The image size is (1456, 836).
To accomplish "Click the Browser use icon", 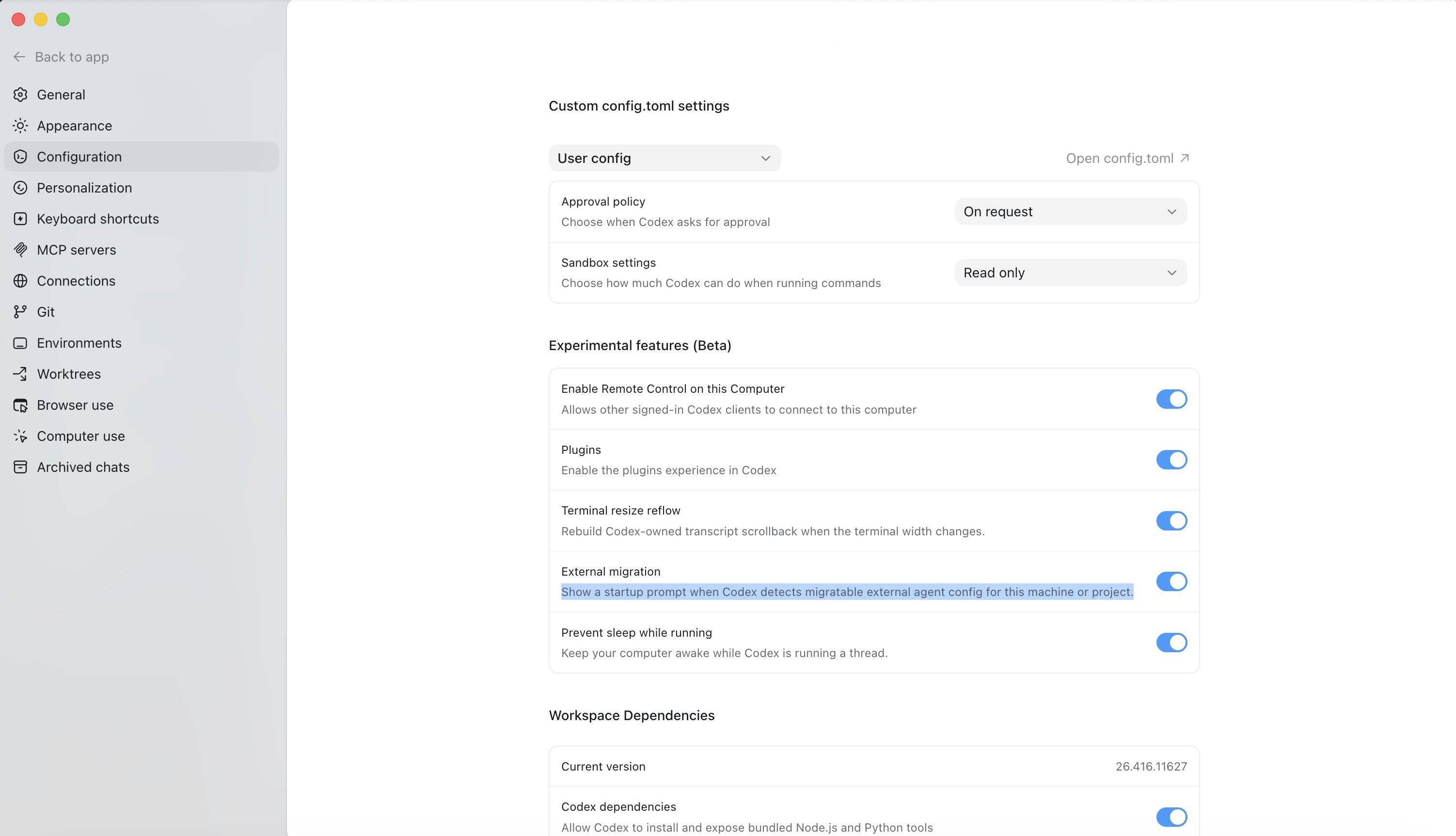I will pyautogui.click(x=20, y=405).
